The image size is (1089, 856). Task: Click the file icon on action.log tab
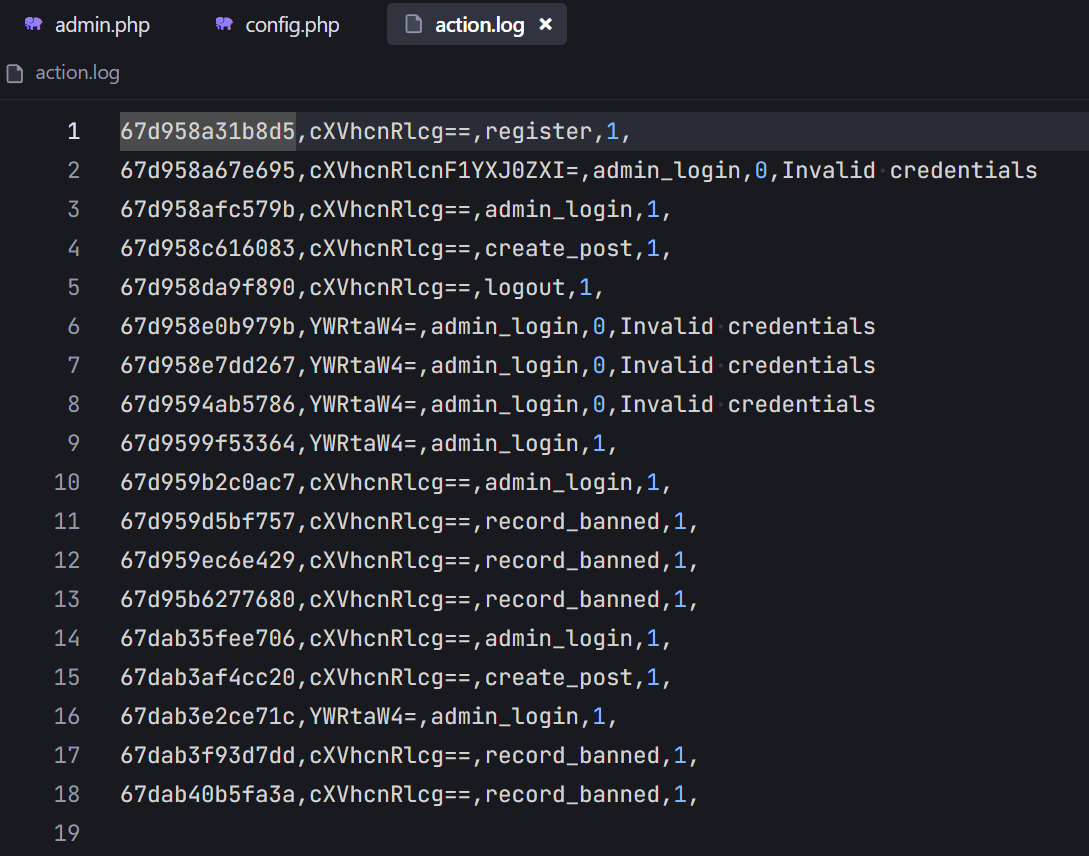[x=413, y=25]
